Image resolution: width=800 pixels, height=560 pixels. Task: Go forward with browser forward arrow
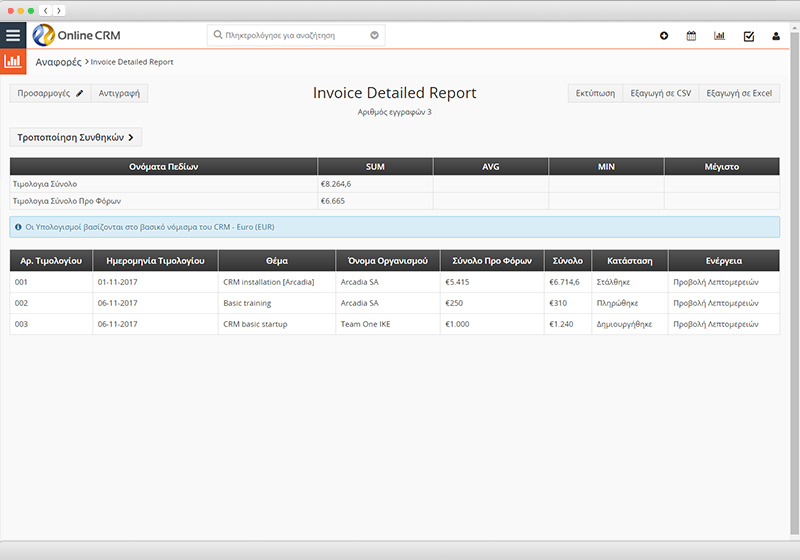click(59, 10)
